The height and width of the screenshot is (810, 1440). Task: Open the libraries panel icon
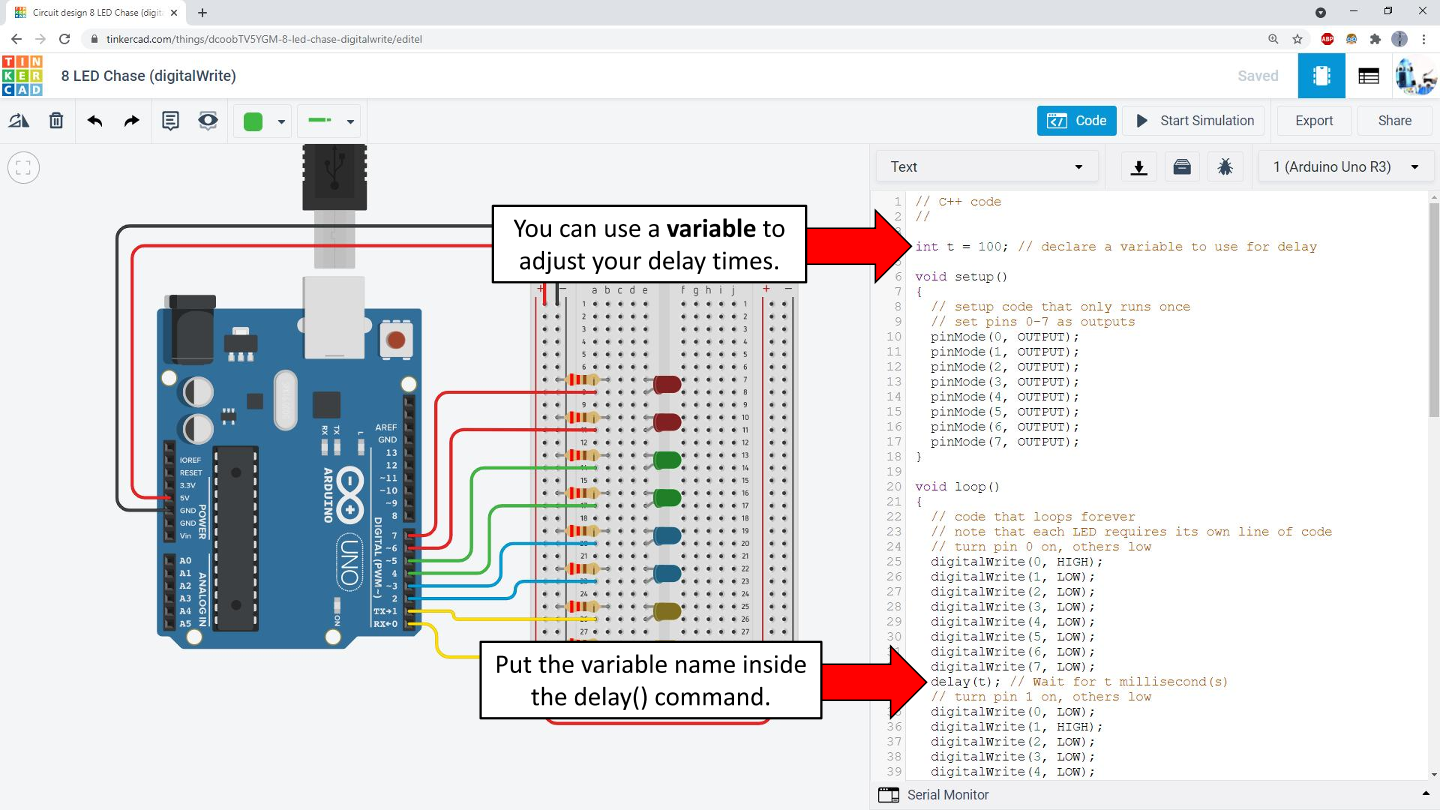click(x=1181, y=167)
